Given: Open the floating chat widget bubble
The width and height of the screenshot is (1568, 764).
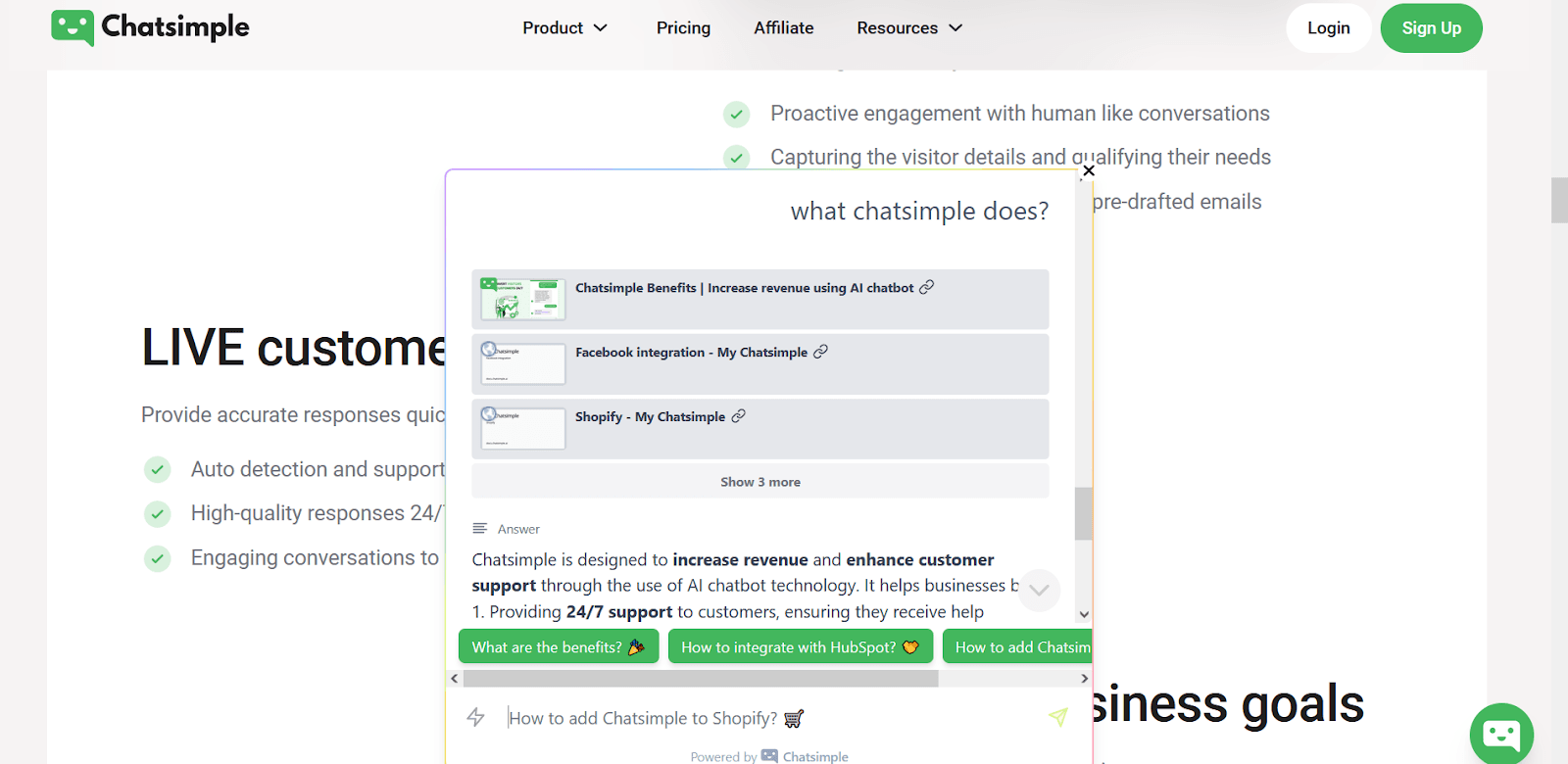Looking at the screenshot, I should [1500, 733].
